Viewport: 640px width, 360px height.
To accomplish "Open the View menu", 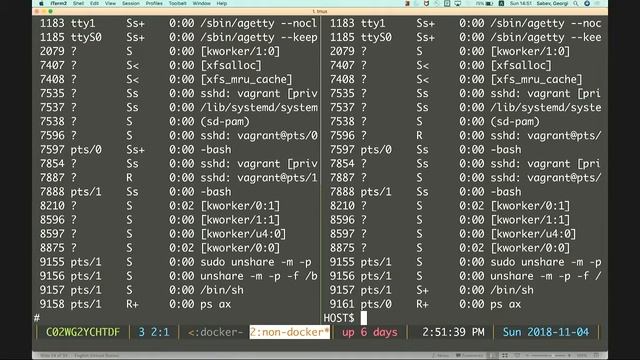I will click(x=110, y=3).
